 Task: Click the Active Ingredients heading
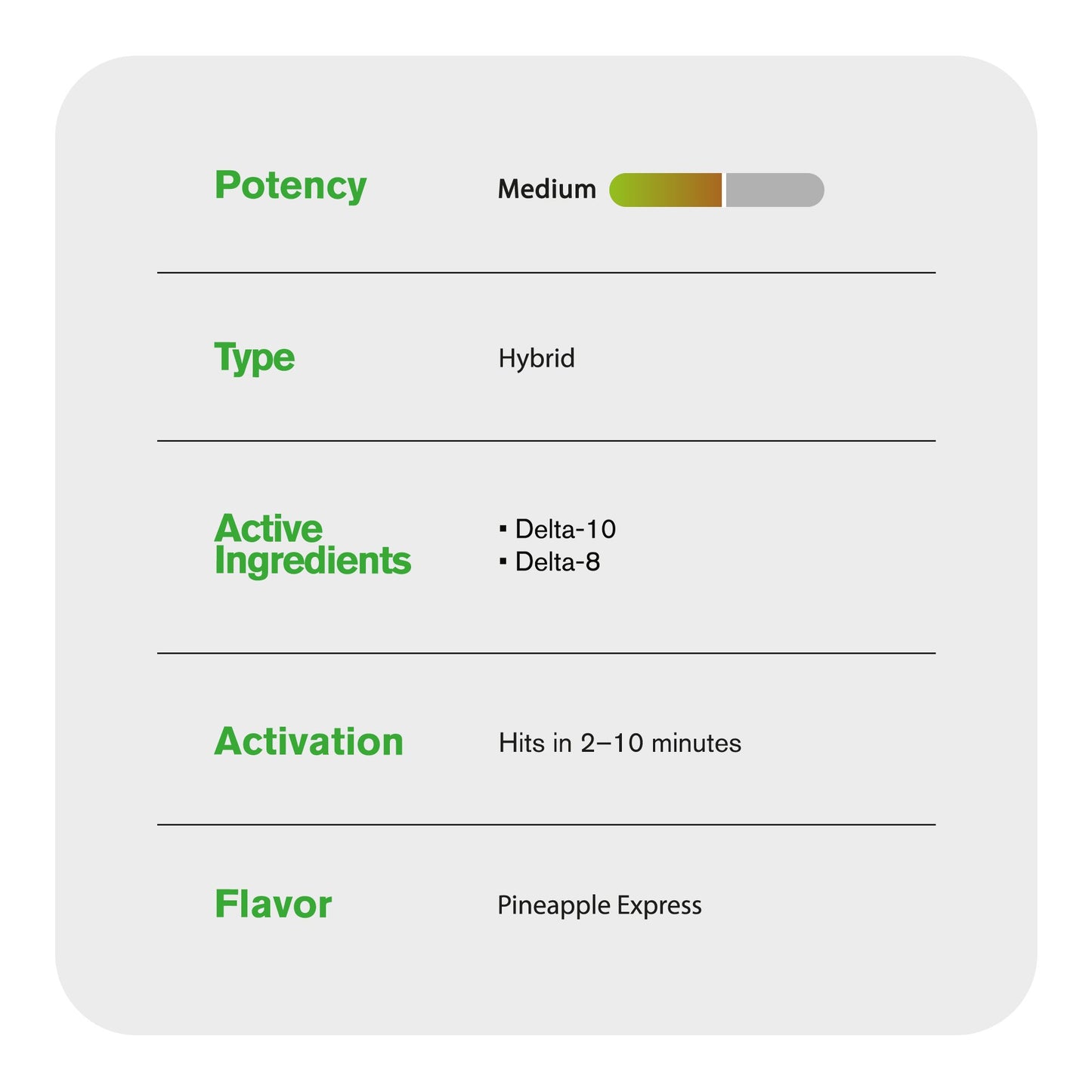pos(313,545)
